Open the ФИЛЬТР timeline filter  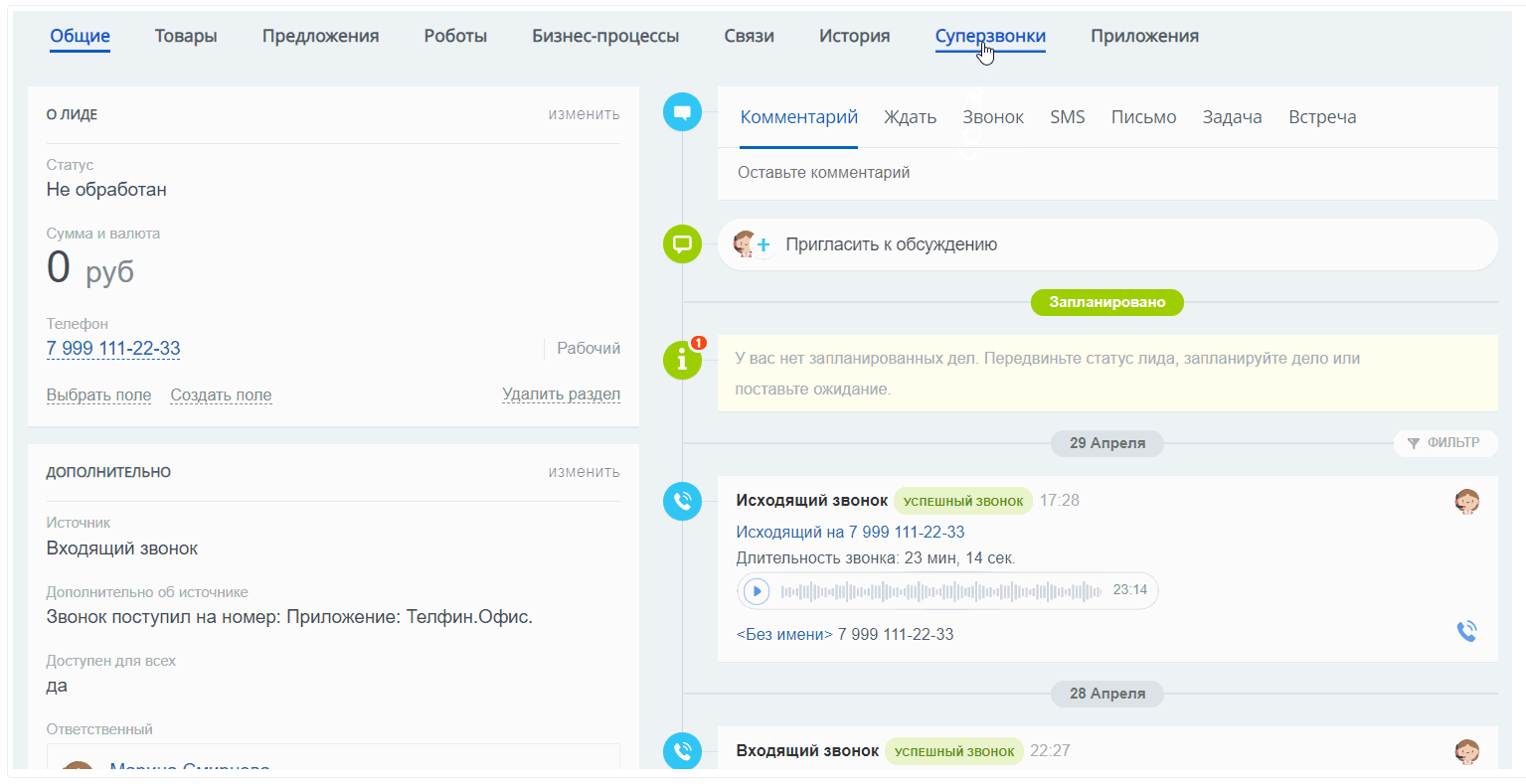pos(1444,443)
